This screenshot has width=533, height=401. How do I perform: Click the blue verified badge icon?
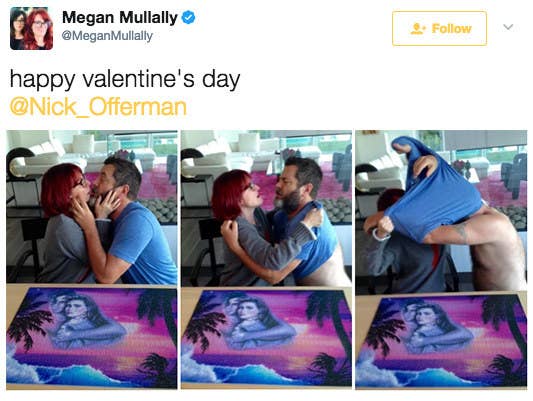coord(188,17)
